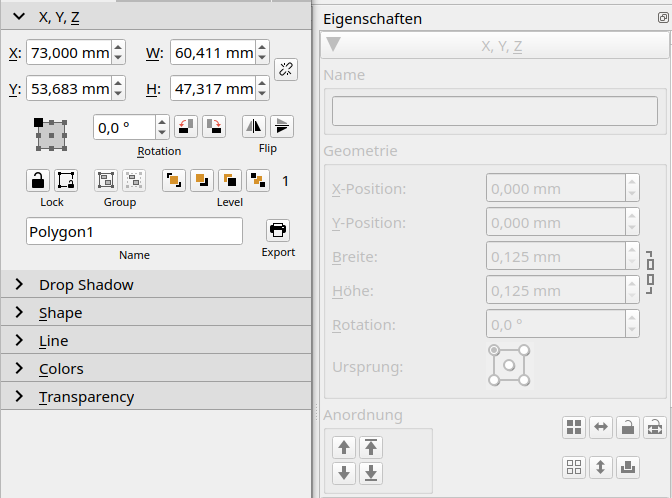Raise object to the top level

coord(174,181)
